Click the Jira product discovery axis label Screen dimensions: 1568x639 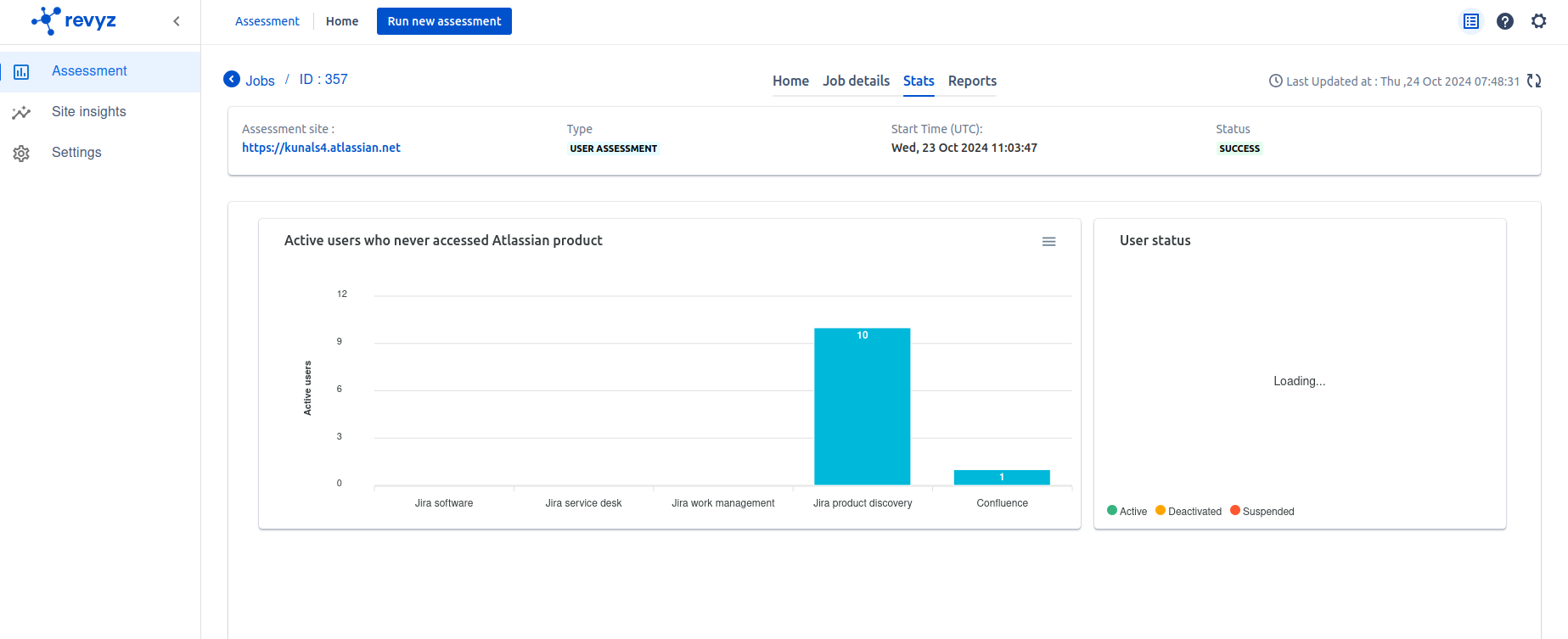(x=863, y=503)
